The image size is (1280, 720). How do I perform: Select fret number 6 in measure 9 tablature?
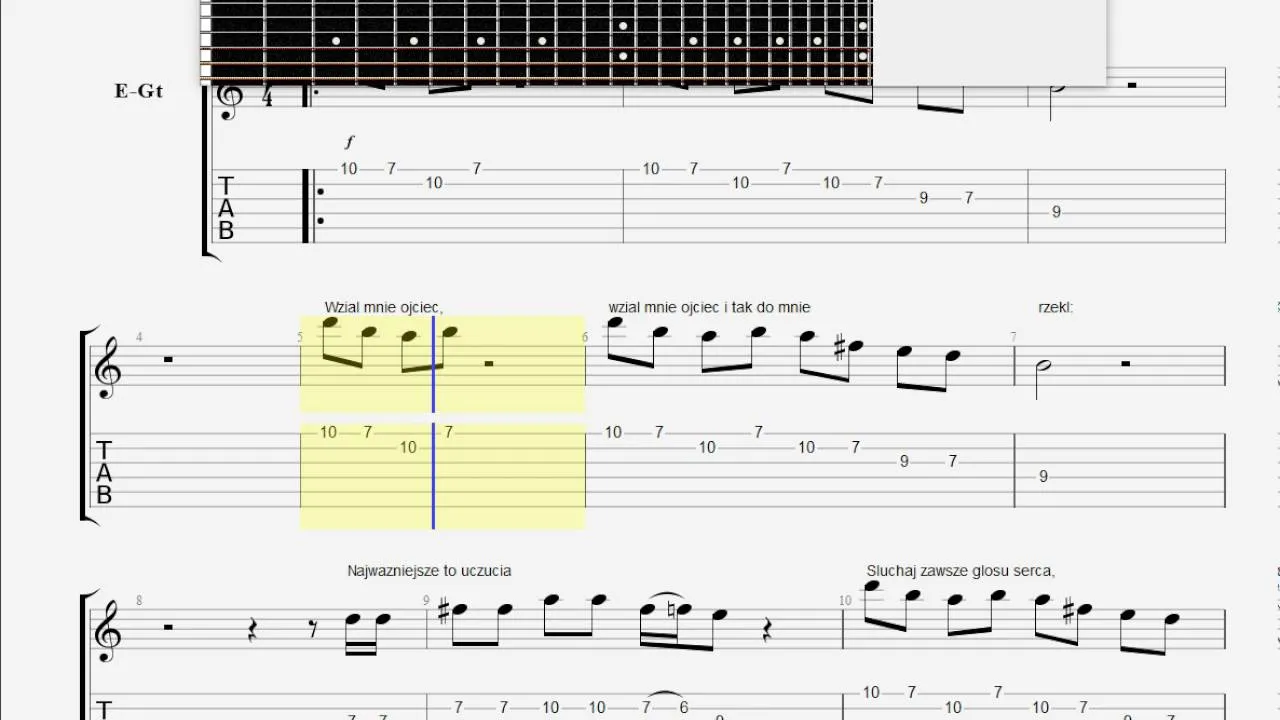[684, 707]
